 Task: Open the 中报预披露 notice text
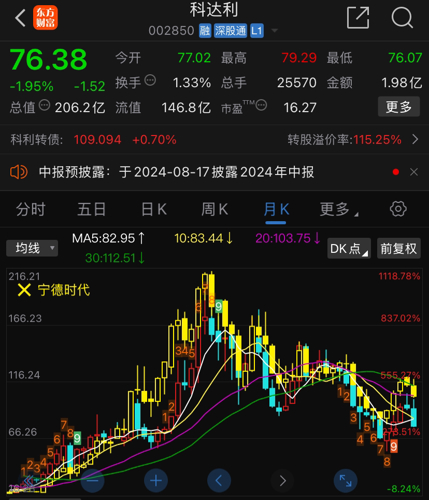pyautogui.click(x=176, y=172)
